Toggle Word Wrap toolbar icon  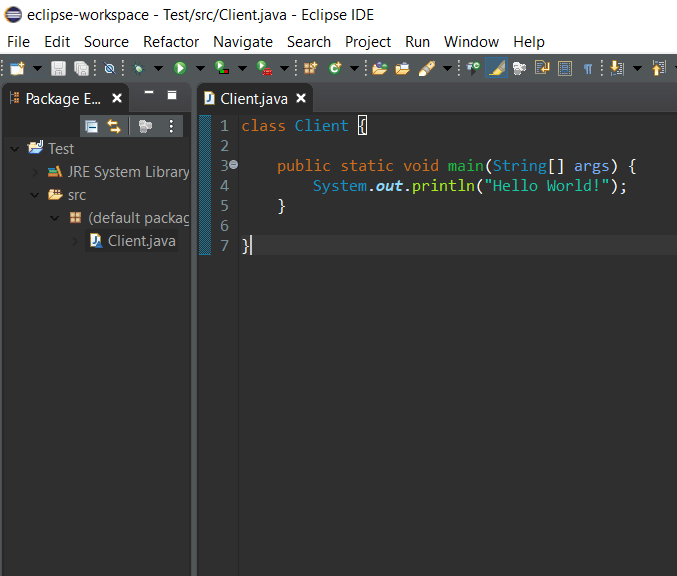tap(542, 68)
